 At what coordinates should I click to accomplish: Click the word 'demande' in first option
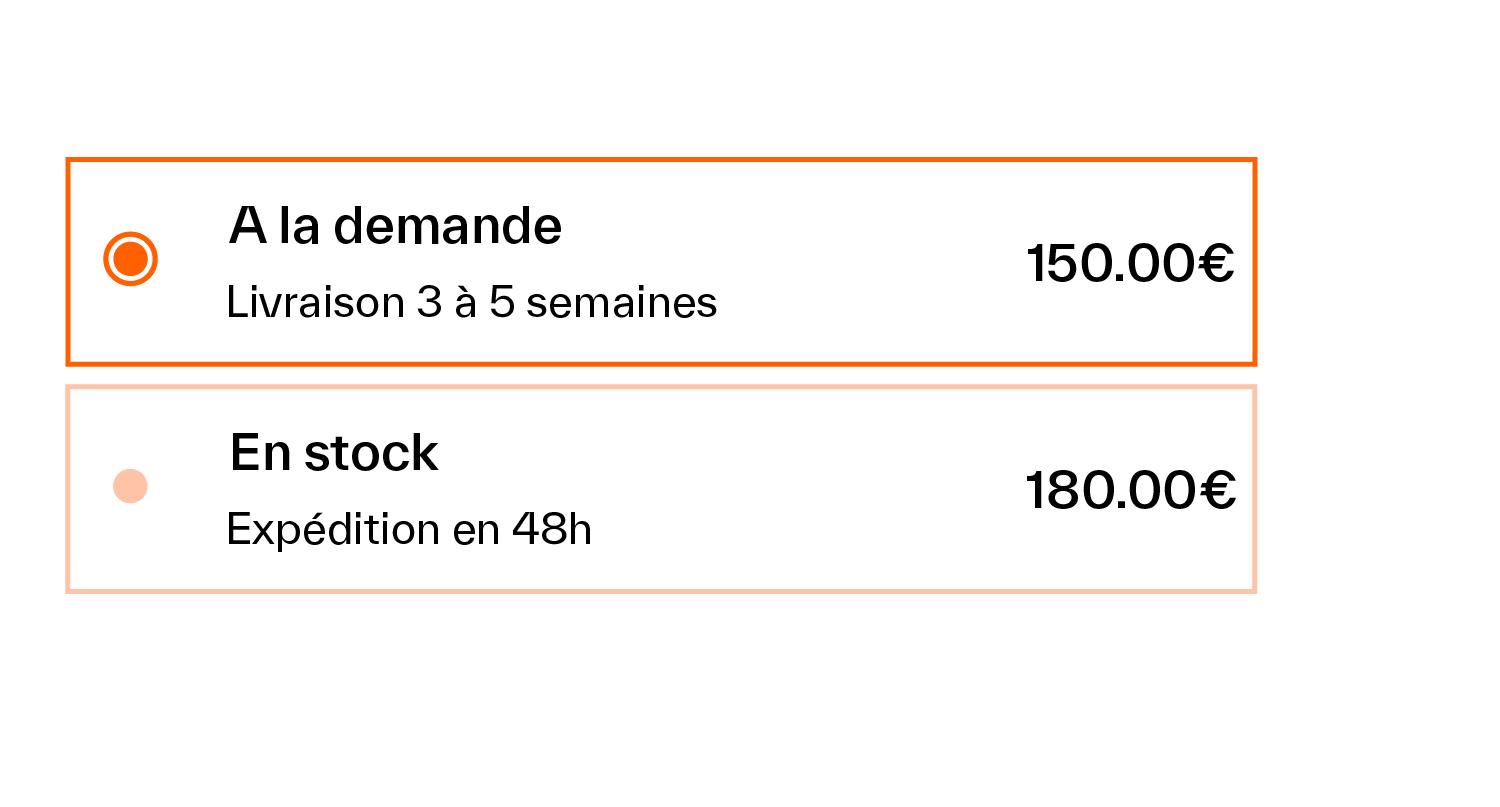click(x=447, y=225)
